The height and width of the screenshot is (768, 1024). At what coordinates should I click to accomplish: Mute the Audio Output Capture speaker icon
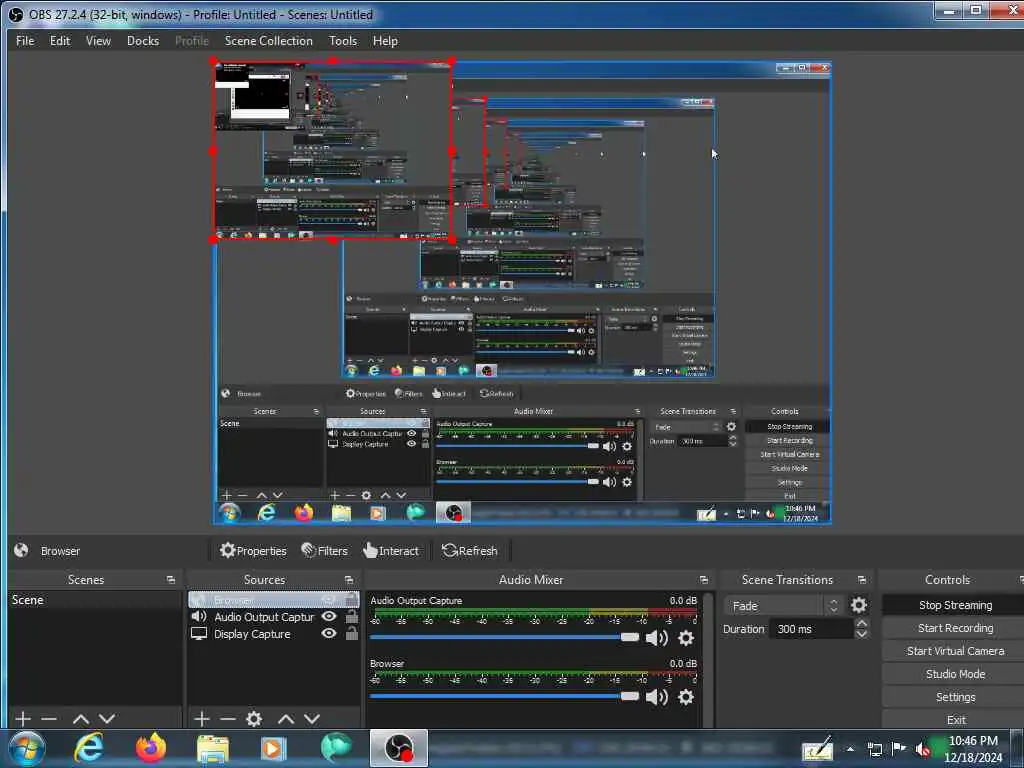pos(656,638)
